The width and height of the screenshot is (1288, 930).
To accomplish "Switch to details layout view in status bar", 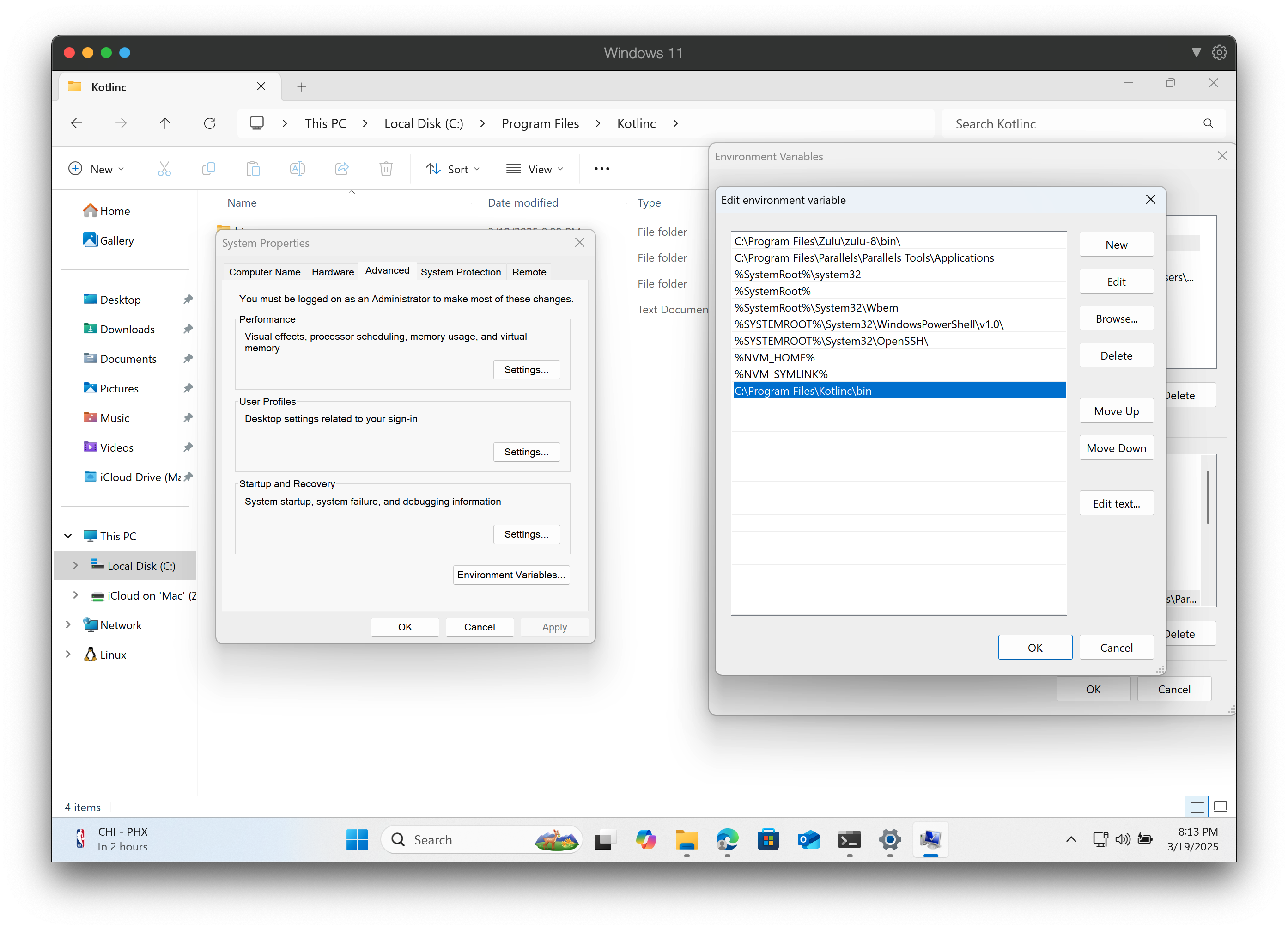I will pos(1197,807).
